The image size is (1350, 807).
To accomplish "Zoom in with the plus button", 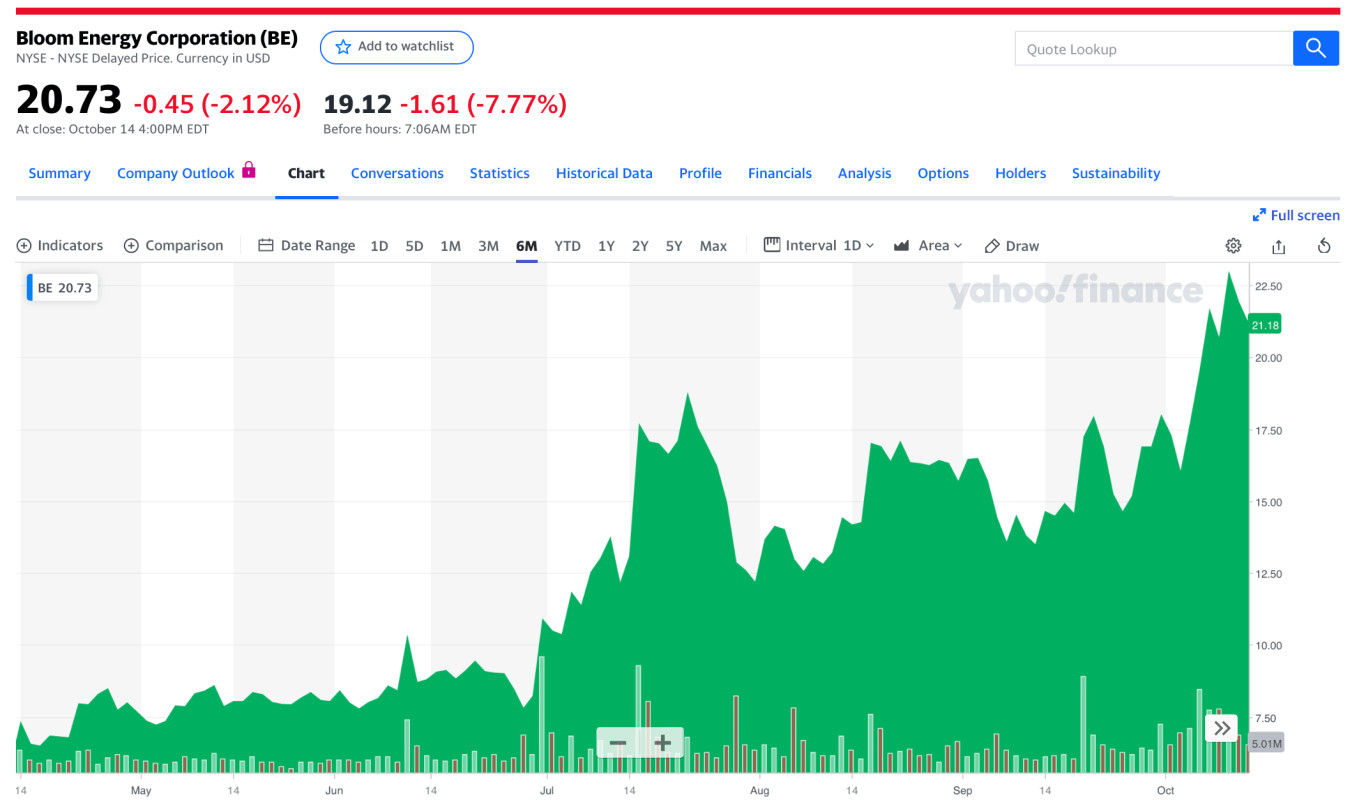I will point(662,743).
